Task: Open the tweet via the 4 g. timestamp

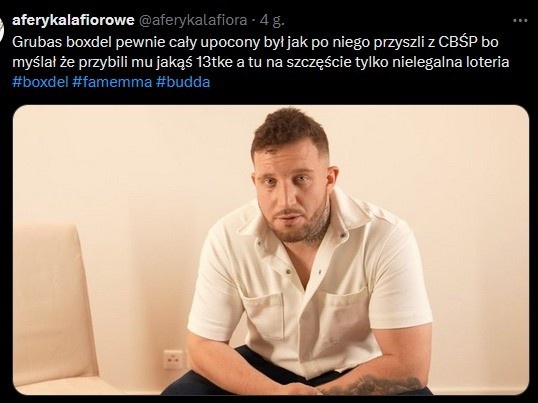Action: tap(272, 21)
